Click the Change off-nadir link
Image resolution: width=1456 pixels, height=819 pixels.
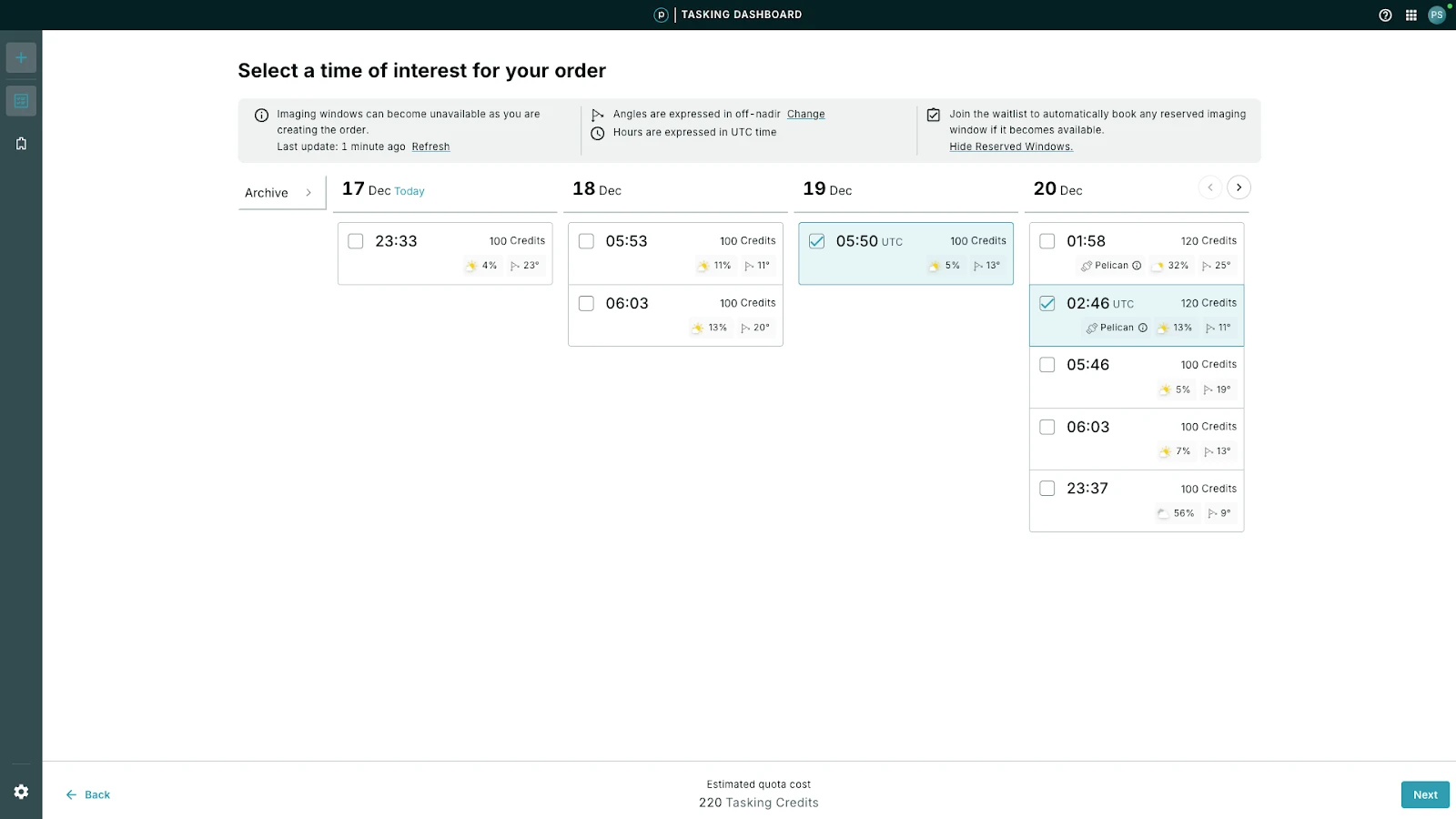[x=805, y=114]
